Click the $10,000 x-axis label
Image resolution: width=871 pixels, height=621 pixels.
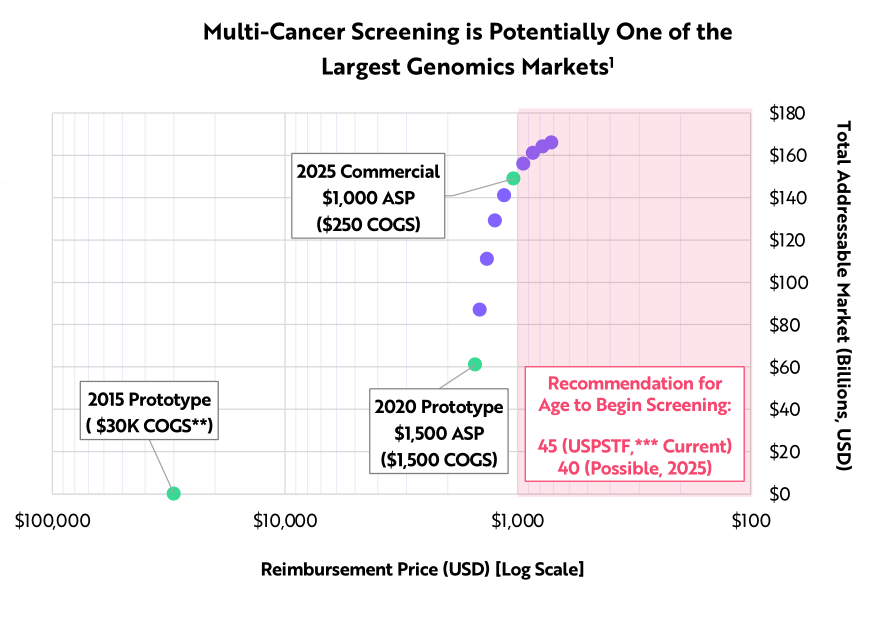point(285,521)
